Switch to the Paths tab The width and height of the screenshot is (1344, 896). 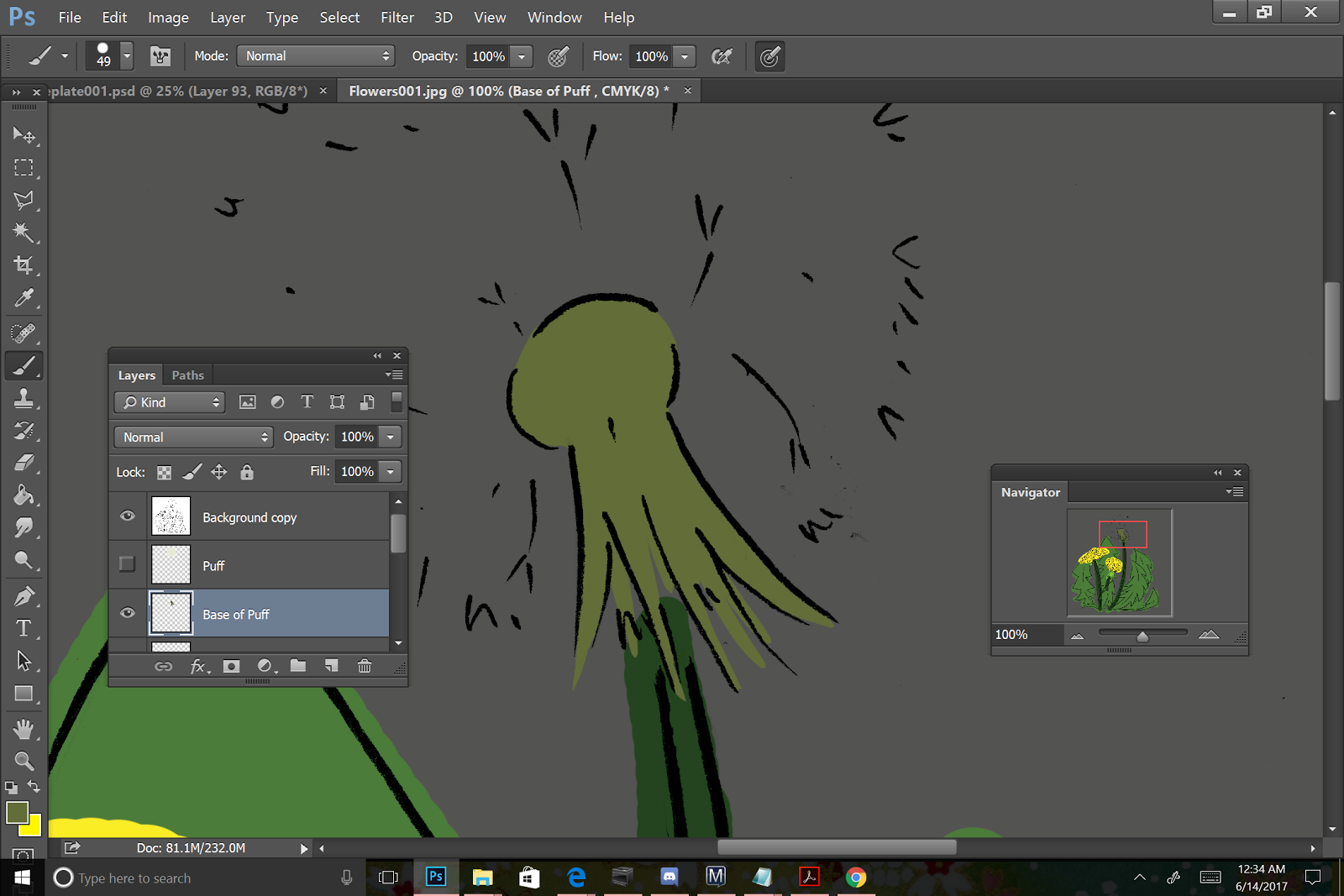coord(187,375)
